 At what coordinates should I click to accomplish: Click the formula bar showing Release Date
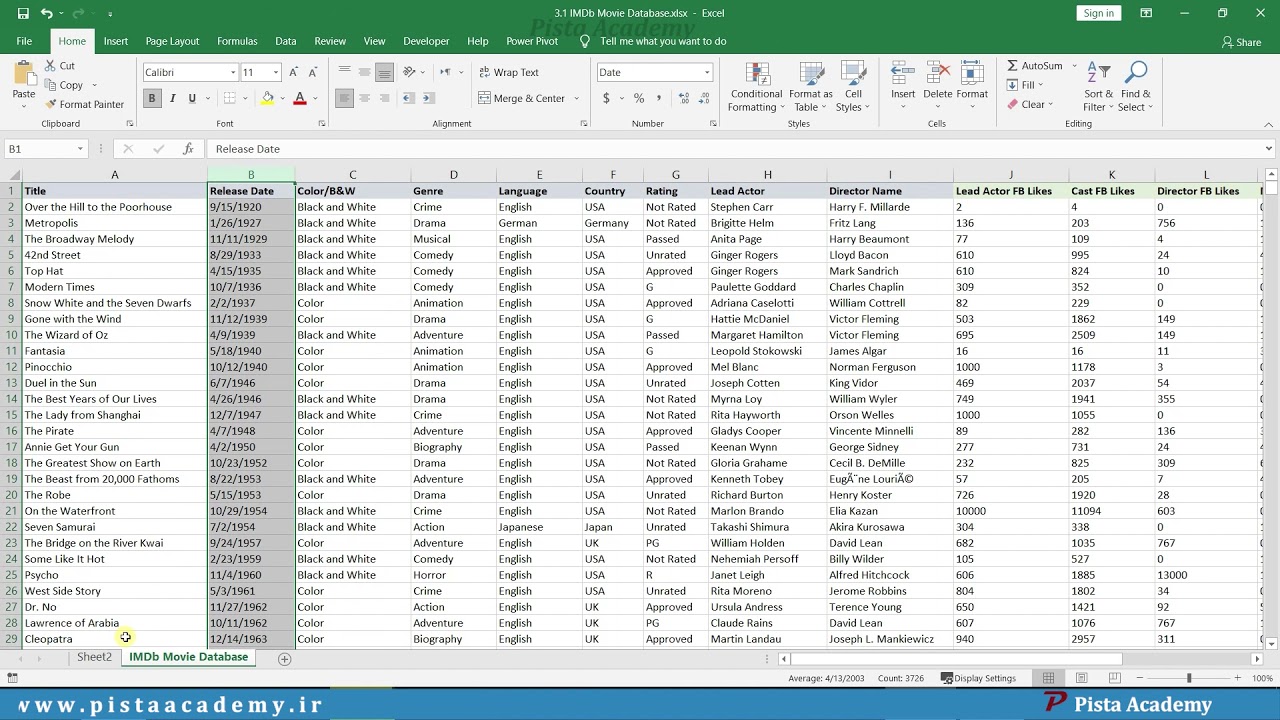point(735,149)
